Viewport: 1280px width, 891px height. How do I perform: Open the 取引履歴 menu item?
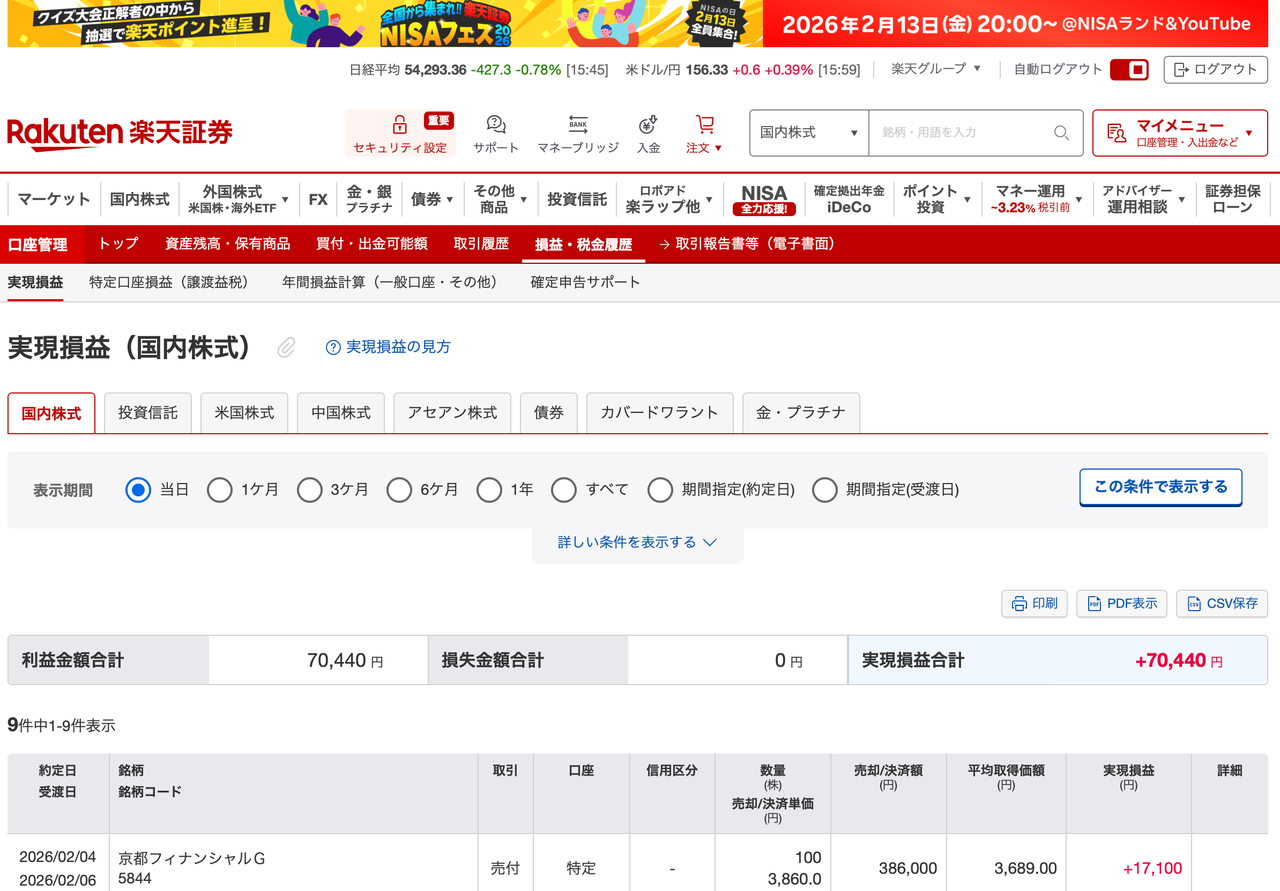click(481, 244)
